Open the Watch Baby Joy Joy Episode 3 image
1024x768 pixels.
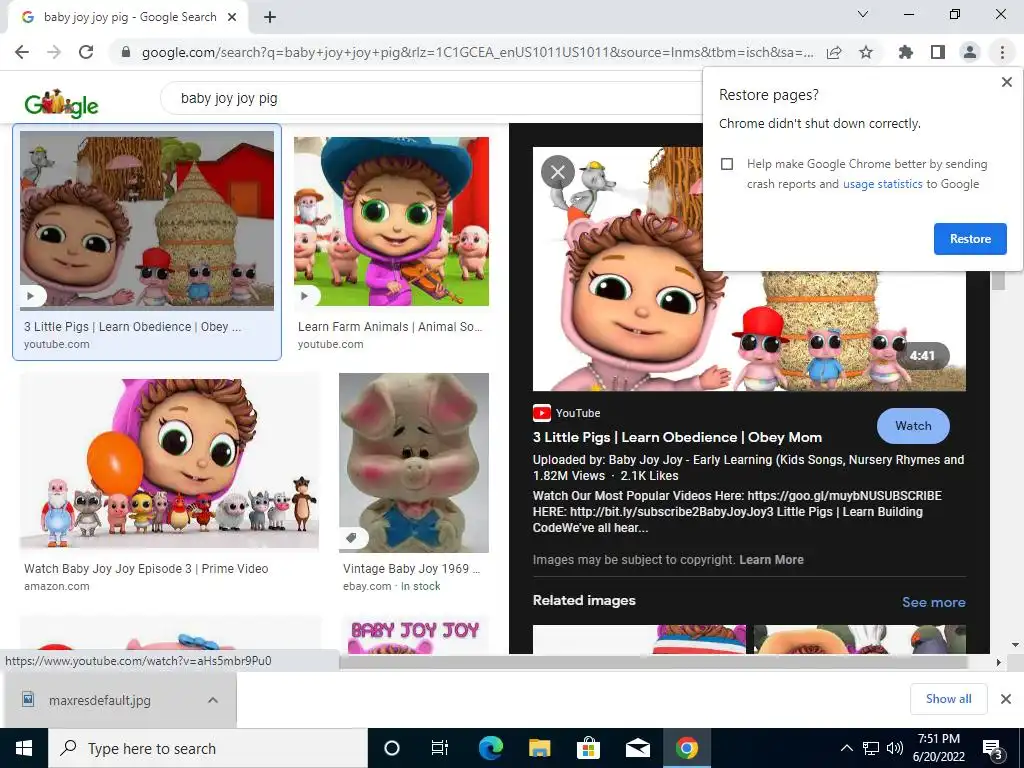[169, 461]
